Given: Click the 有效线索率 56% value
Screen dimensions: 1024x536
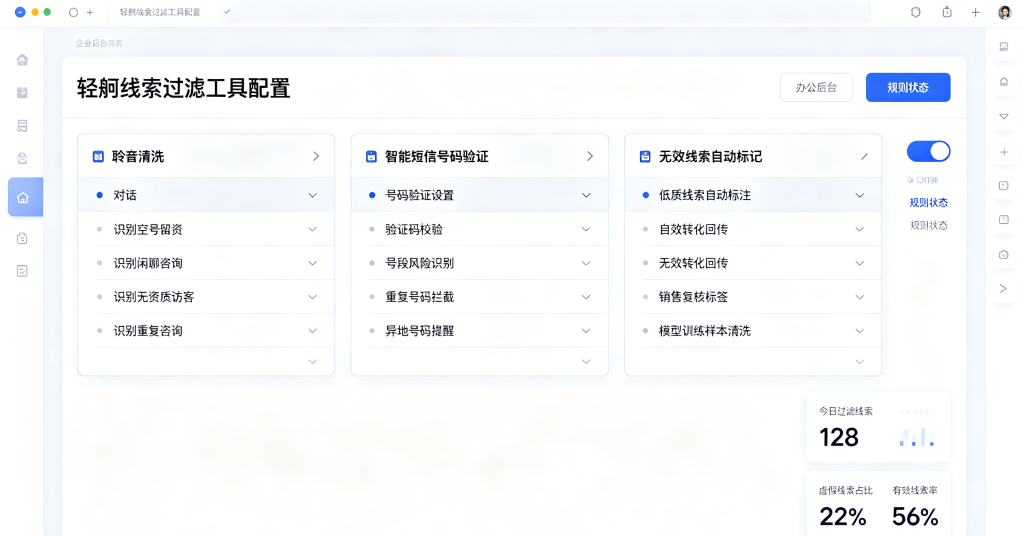Looking at the screenshot, I should [915, 516].
